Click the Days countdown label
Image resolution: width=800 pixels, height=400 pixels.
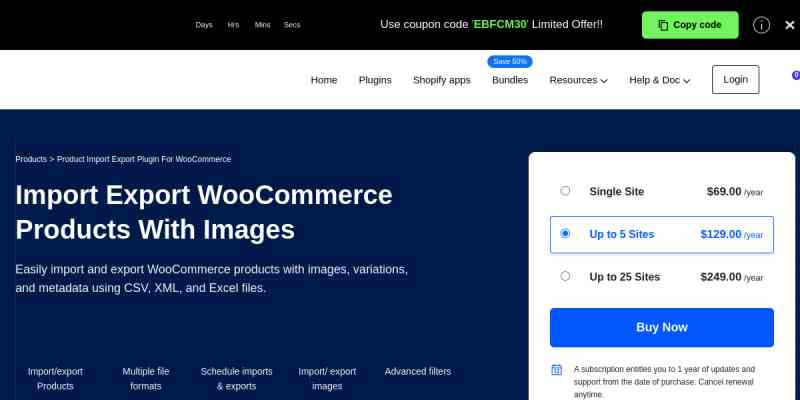204,24
